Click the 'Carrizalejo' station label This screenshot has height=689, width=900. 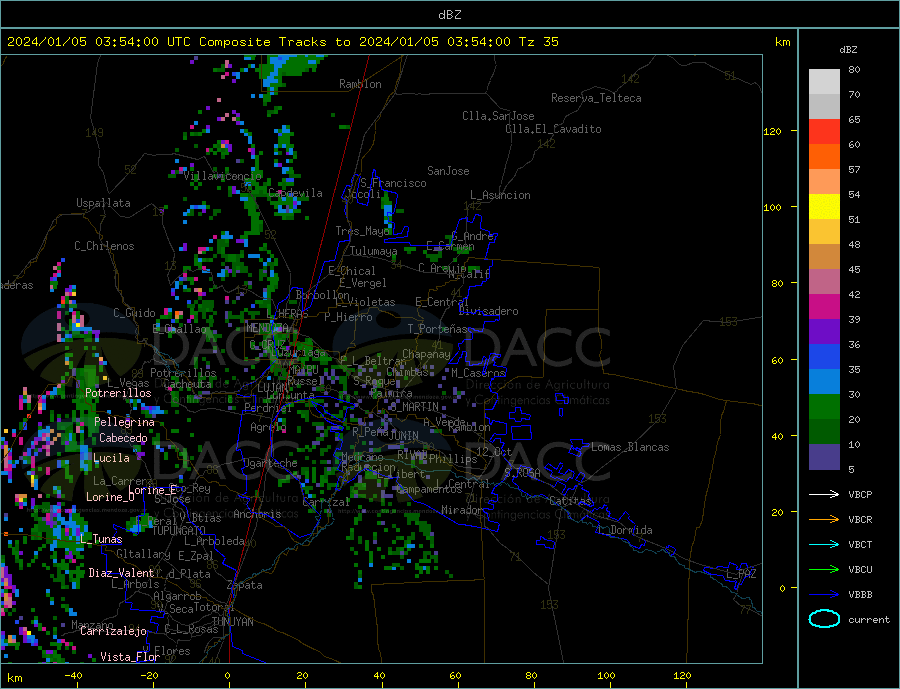coord(113,632)
